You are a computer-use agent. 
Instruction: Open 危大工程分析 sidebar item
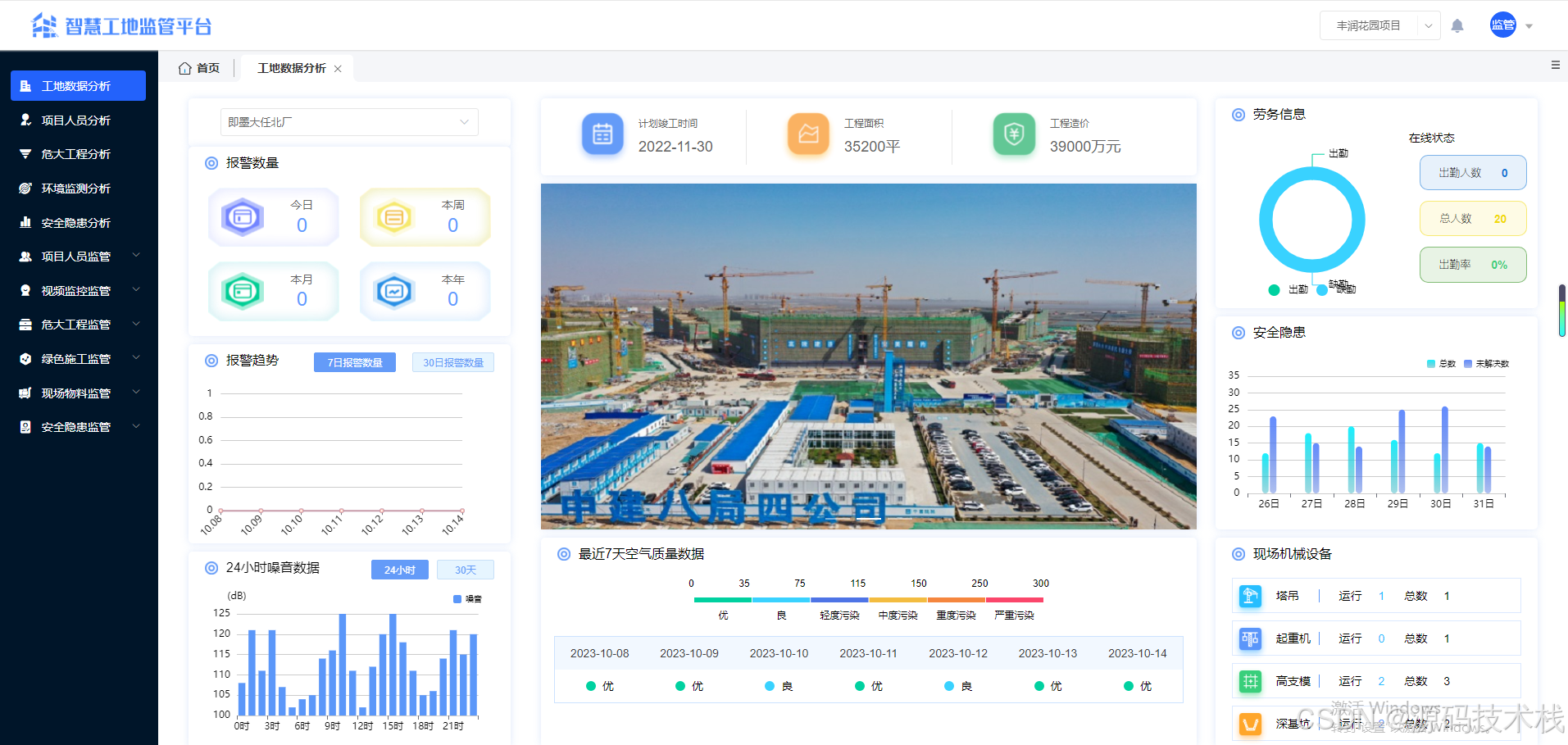pyautogui.click(x=78, y=154)
